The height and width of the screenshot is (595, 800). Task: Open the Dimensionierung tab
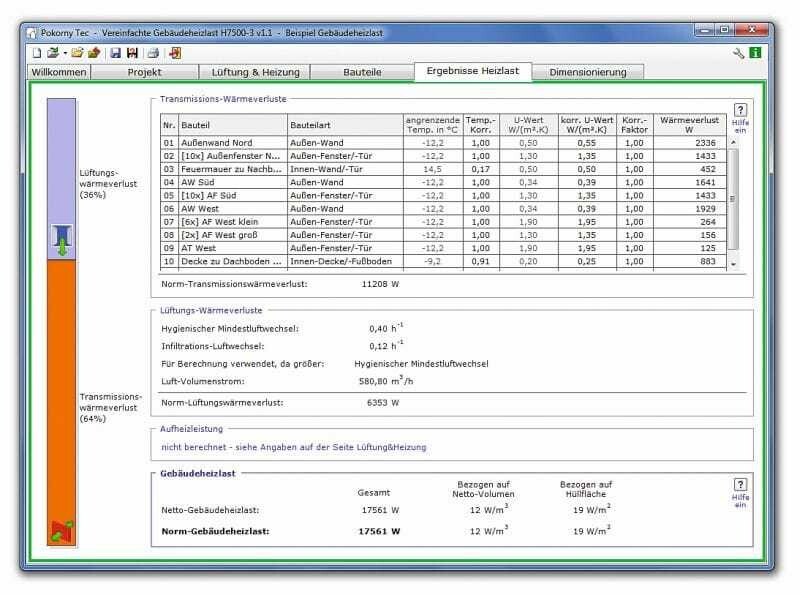pyautogui.click(x=588, y=72)
